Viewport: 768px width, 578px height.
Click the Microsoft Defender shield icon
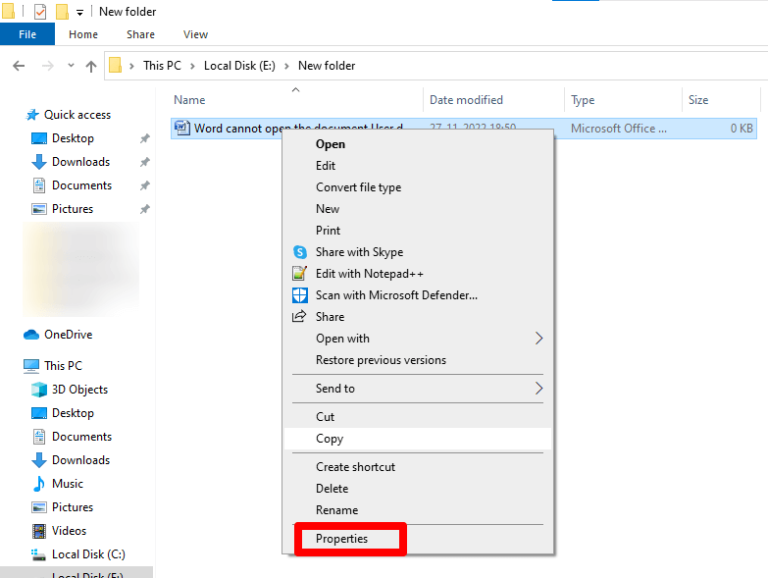click(299, 295)
